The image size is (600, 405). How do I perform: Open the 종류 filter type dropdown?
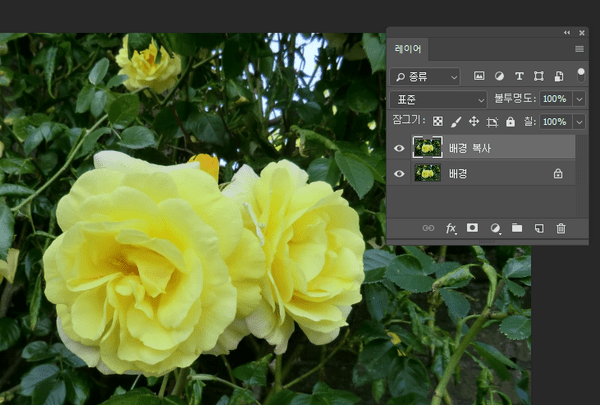(426, 76)
